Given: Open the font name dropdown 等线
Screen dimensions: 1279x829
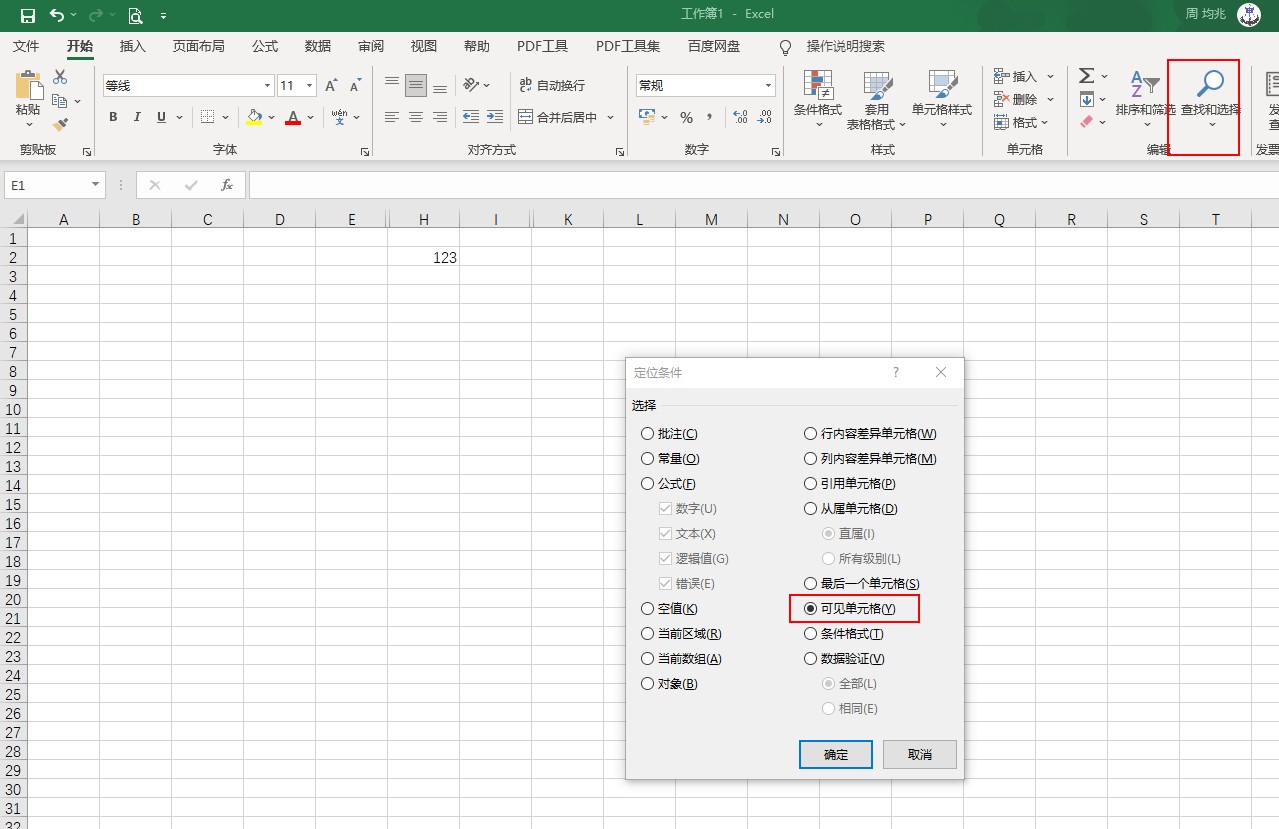Looking at the screenshot, I should point(267,86).
